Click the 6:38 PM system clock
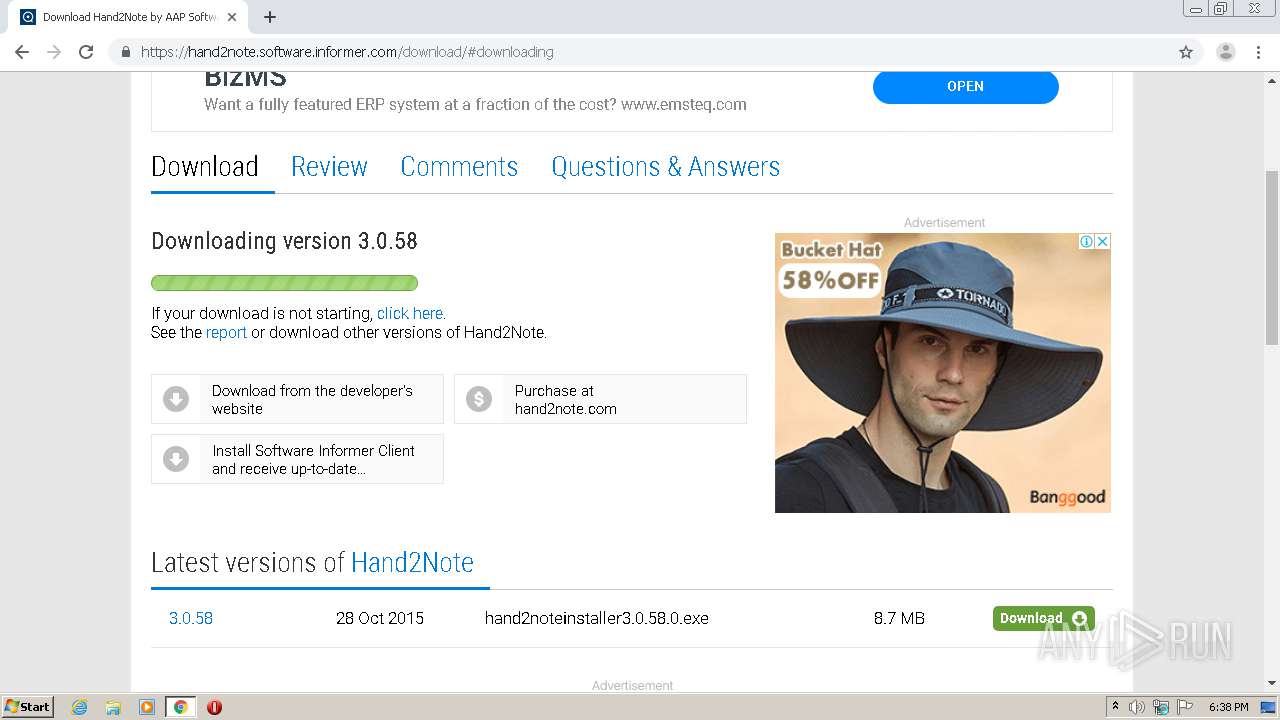This screenshot has width=1280, height=720. (x=1228, y=707)
